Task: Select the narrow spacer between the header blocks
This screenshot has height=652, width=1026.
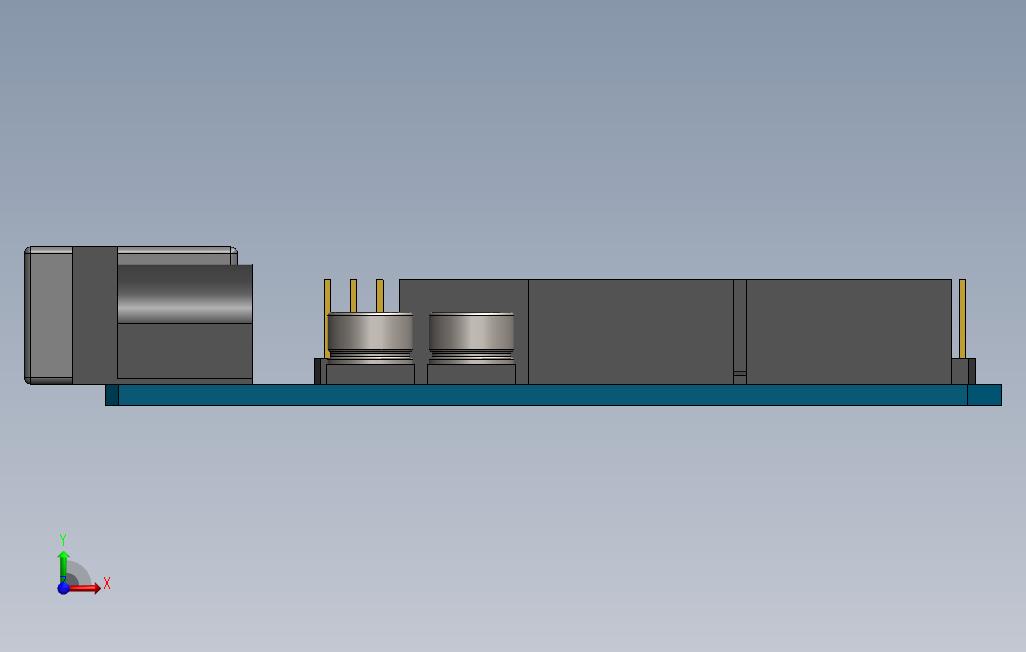Action: click(x=740, y=332)
